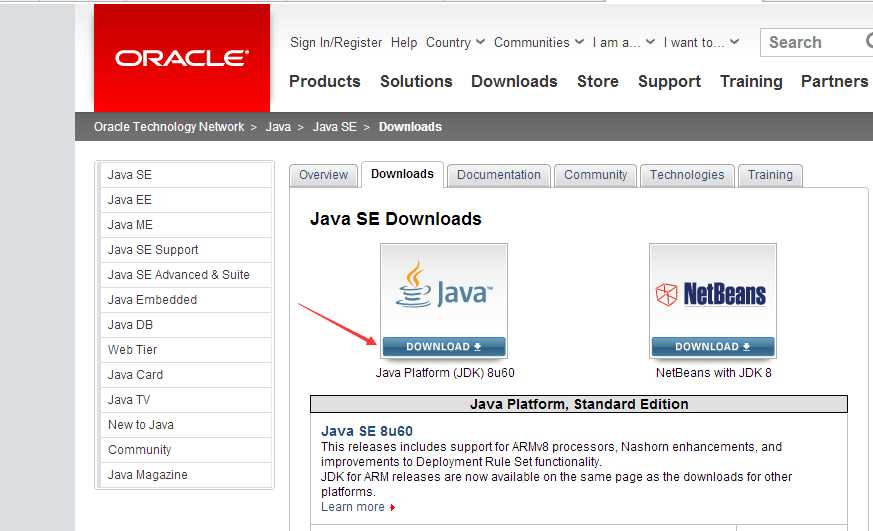Open the Support menu
The height and width of the screenshot is (531, 873).
[x=669, y=81]
